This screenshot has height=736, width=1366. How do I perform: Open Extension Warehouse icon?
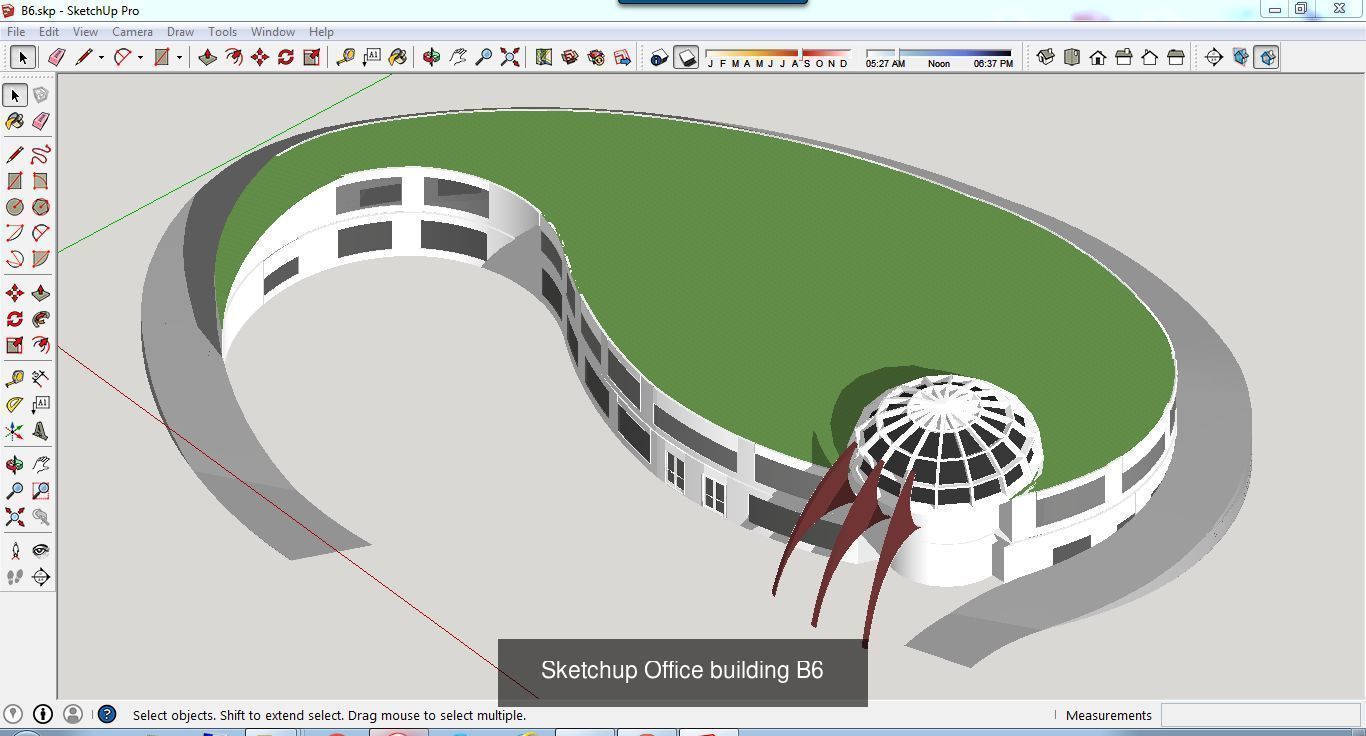(x=595, y=57)
